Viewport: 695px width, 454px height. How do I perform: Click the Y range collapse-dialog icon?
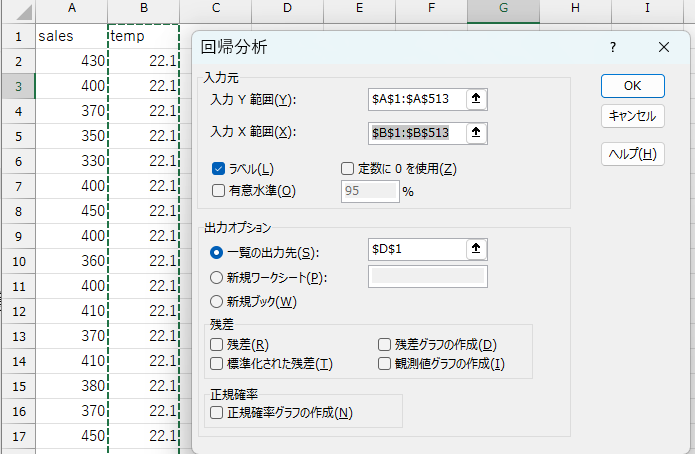(476, 98)
